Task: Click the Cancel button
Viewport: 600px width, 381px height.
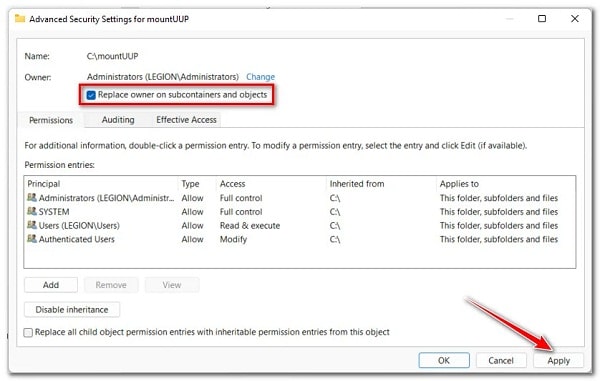Action: tap(501, 360)
